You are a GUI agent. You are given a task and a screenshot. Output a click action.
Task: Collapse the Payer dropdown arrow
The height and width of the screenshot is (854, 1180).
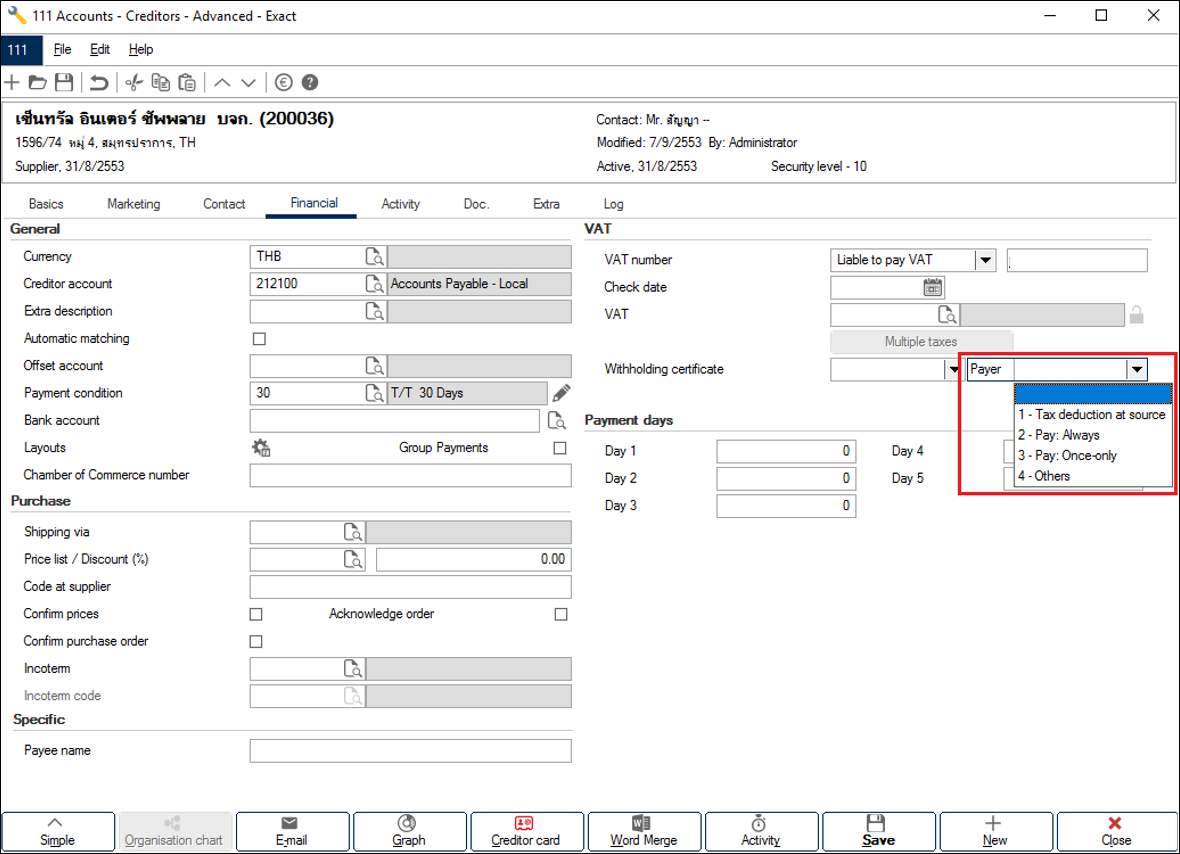1136,369
